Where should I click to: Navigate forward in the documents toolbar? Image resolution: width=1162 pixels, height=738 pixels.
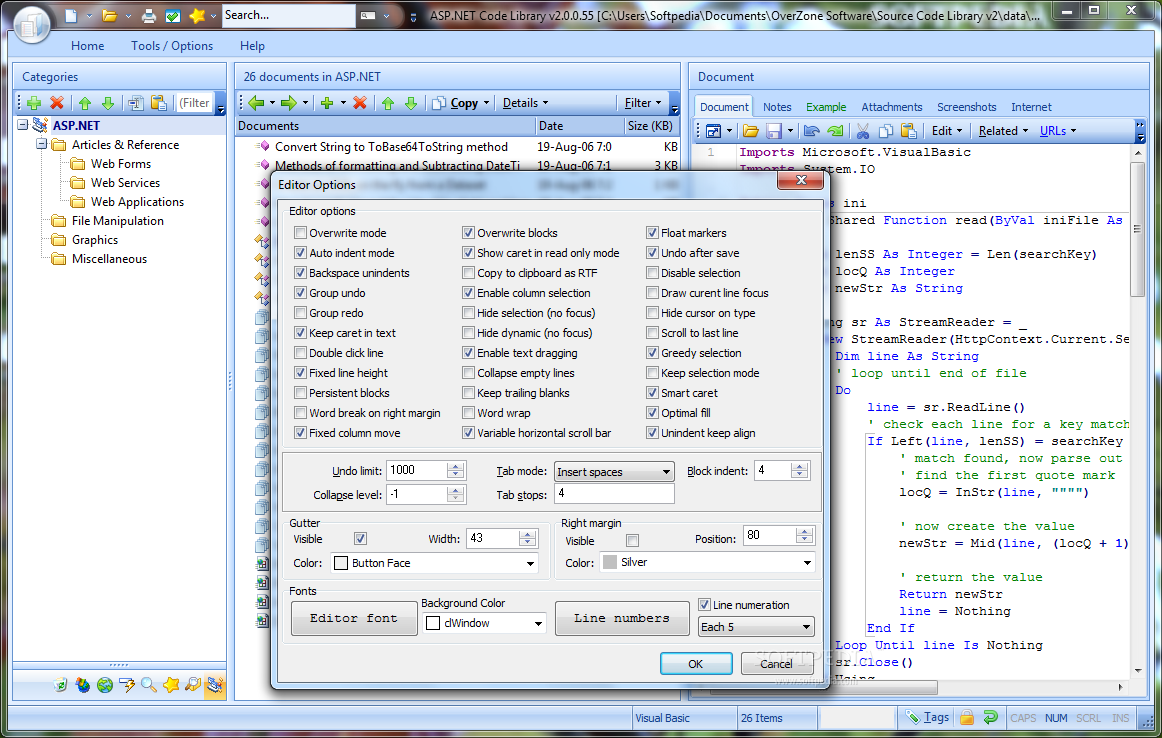(x=289, y=103)
